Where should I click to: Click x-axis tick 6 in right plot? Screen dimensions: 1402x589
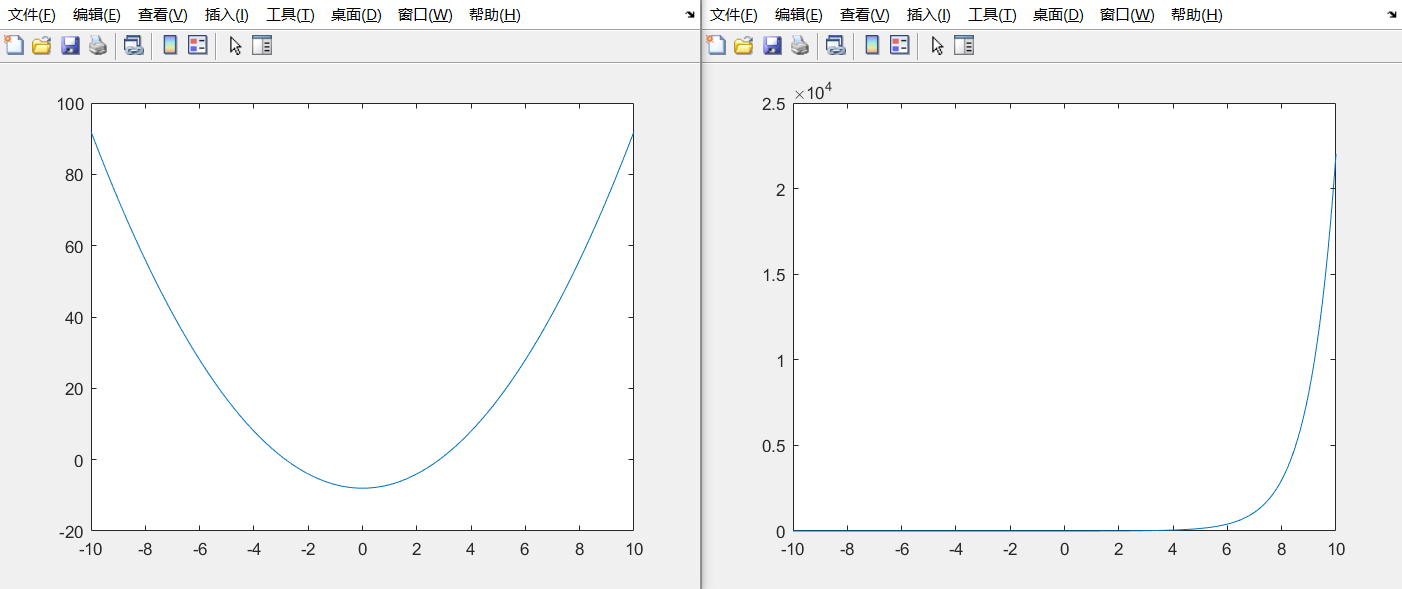[1227, 549]
